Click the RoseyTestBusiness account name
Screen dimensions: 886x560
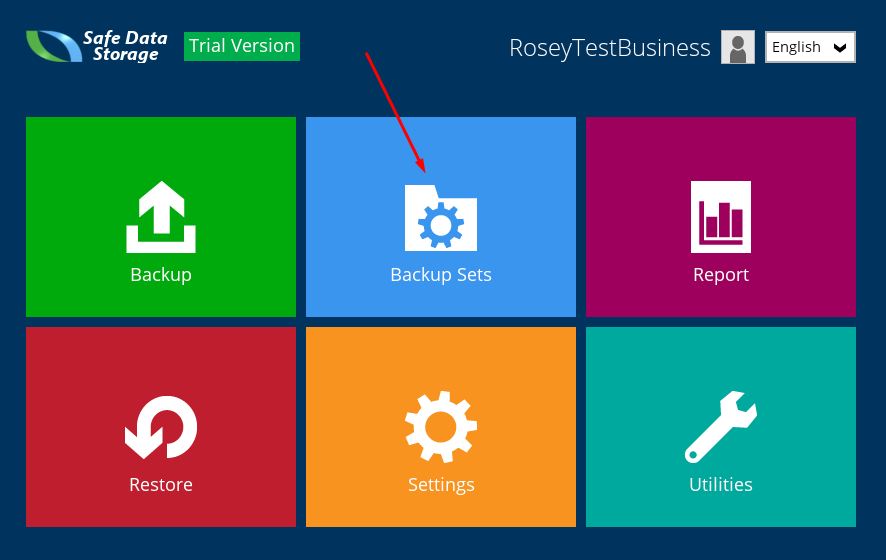point(610,48)
